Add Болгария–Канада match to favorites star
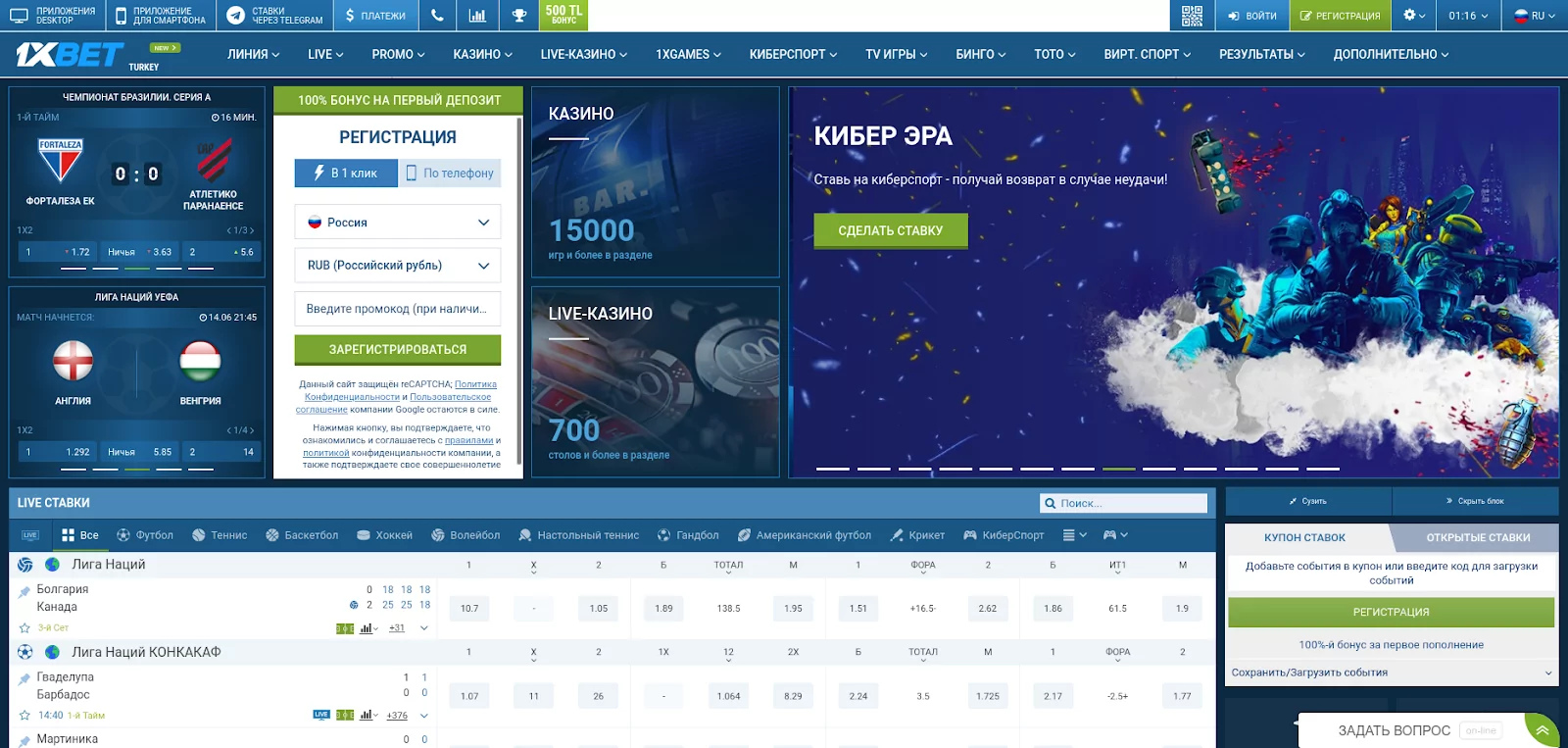This screenshot has width=1568, height=748. [24, 627]
